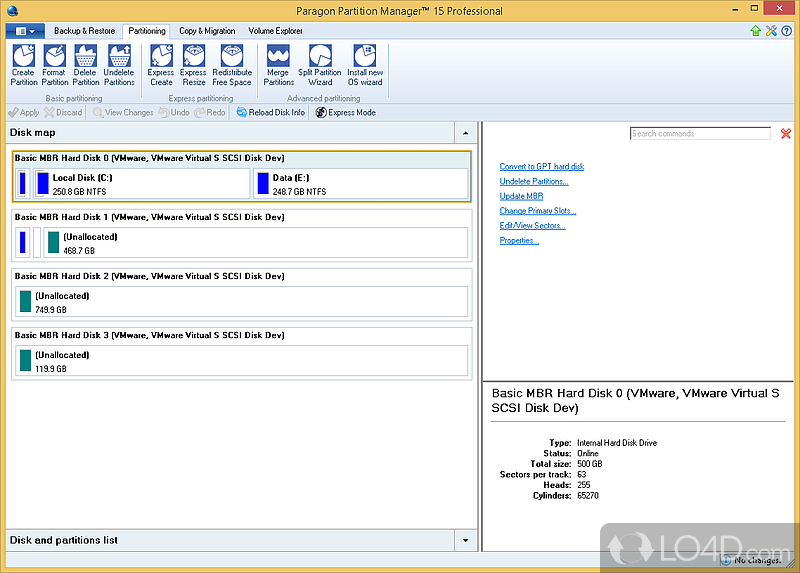Launch the Split Partition Wizard
Viewport: 800px width, 573px height.
(x=320, y=65)
